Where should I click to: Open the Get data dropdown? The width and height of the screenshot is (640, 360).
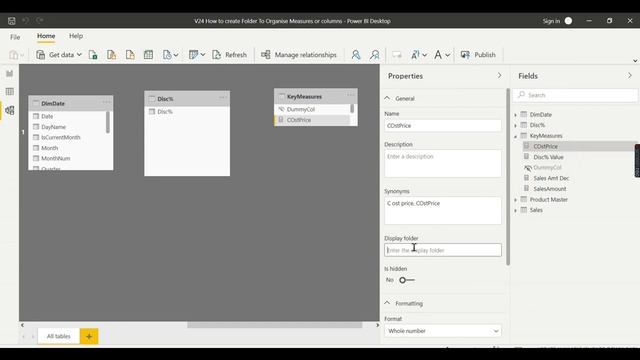tap(59, 55)
